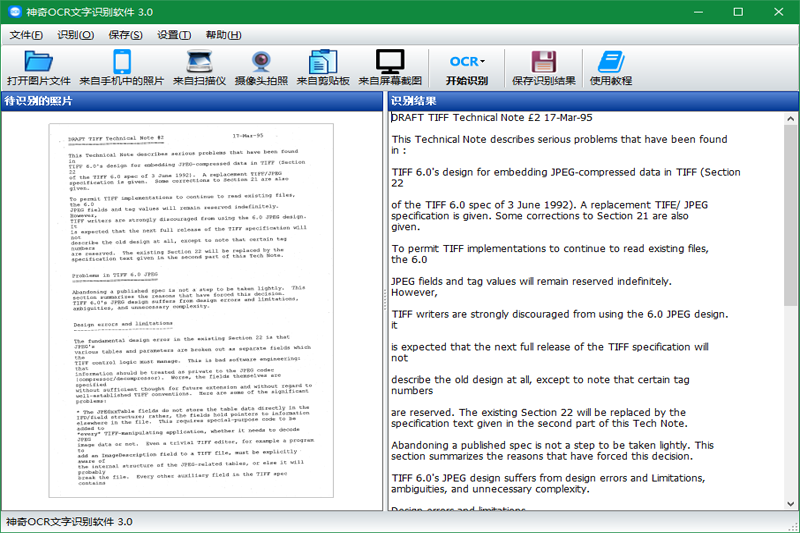Click the app logo in title bar

pos(14,12)
